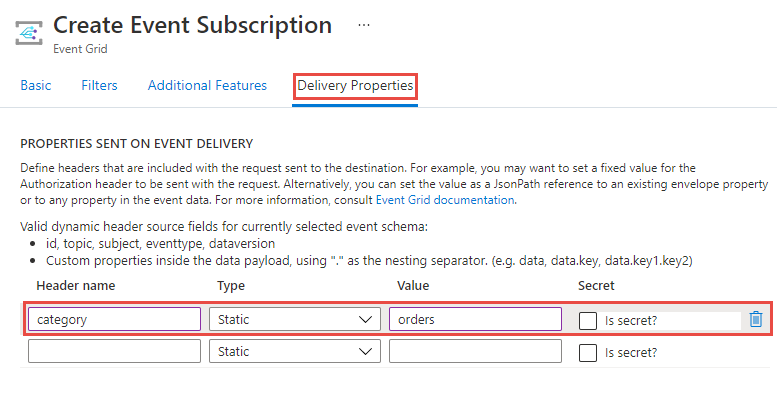Open the Type dropdown on the empty row
The height and width of the screenshot is (400, 777).
294,352
